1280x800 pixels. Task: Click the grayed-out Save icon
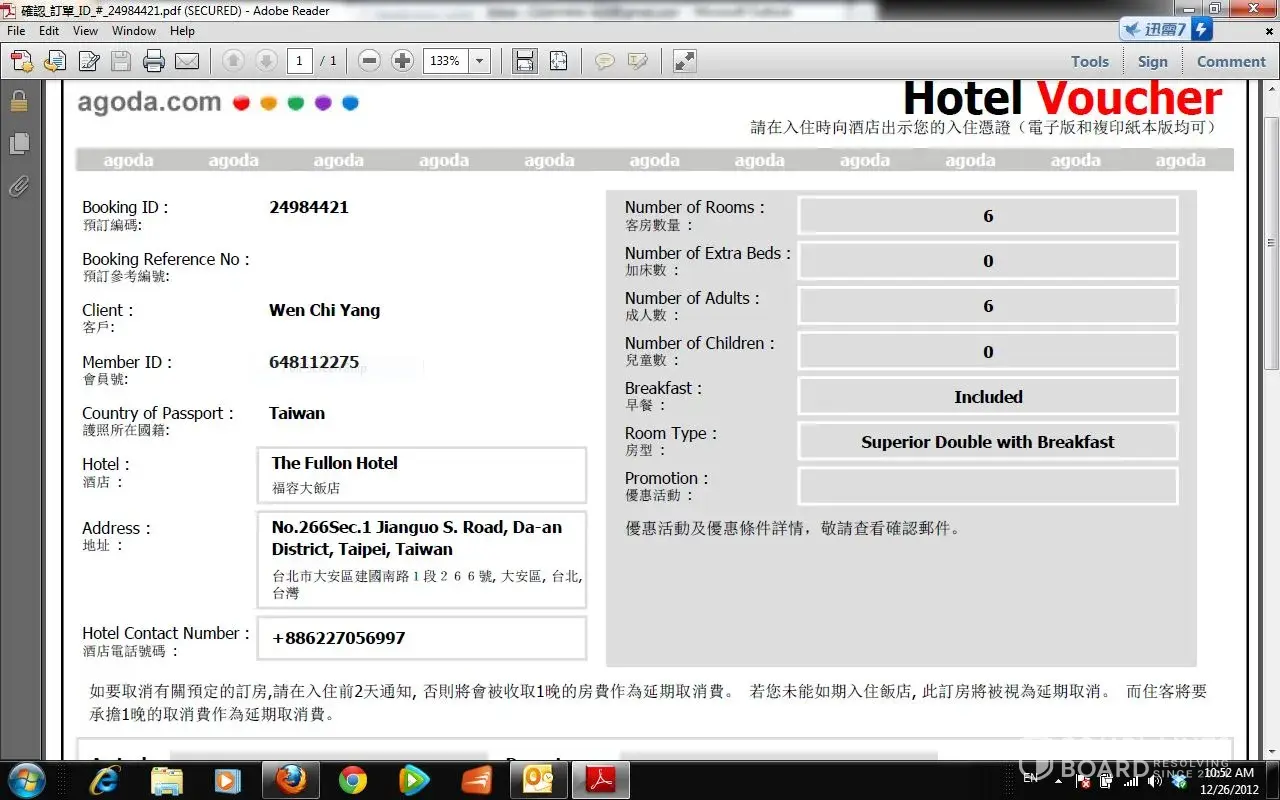point(121,61)
